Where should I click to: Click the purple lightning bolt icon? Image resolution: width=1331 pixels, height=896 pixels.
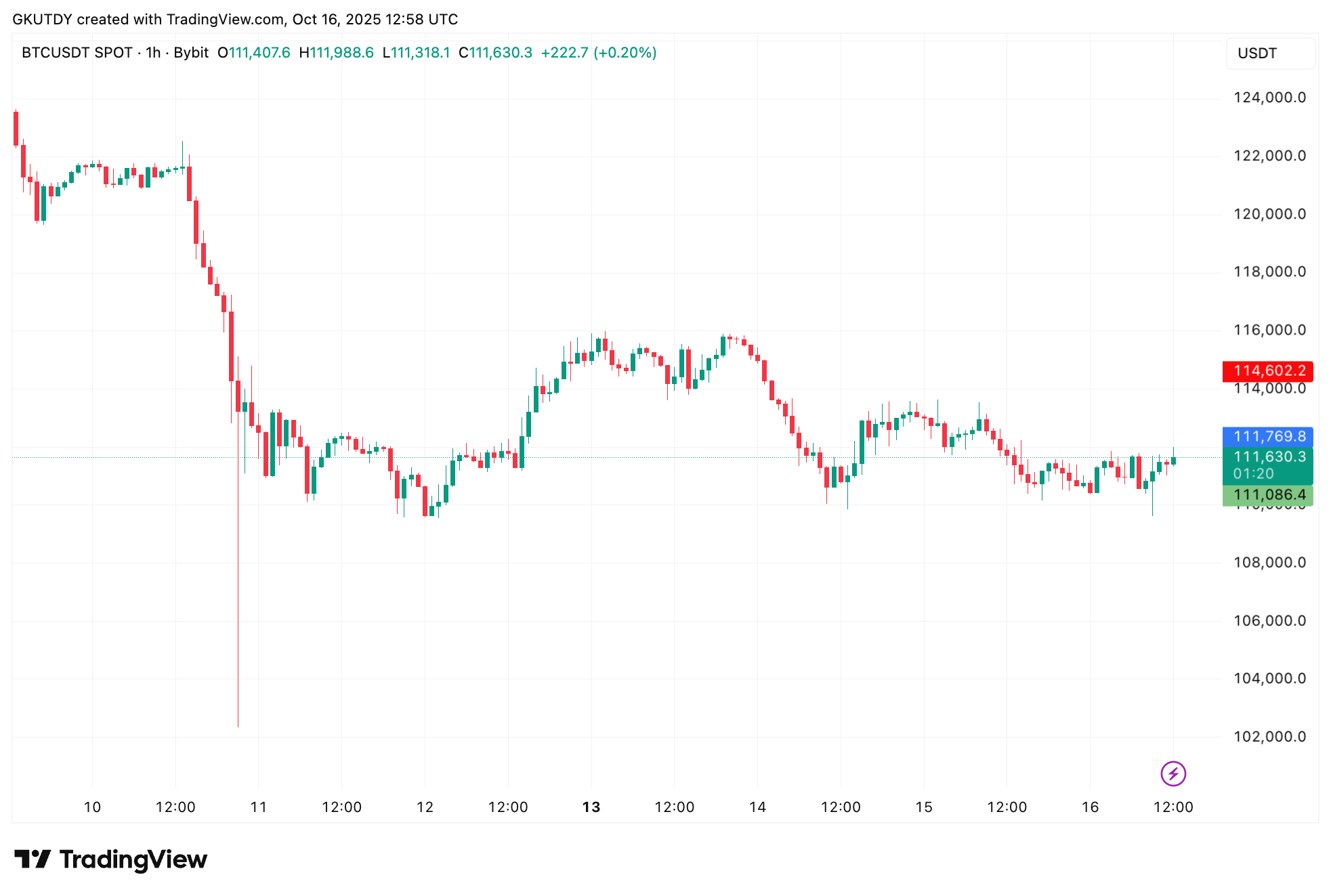pyautogui.click(x=1172, y=773)
